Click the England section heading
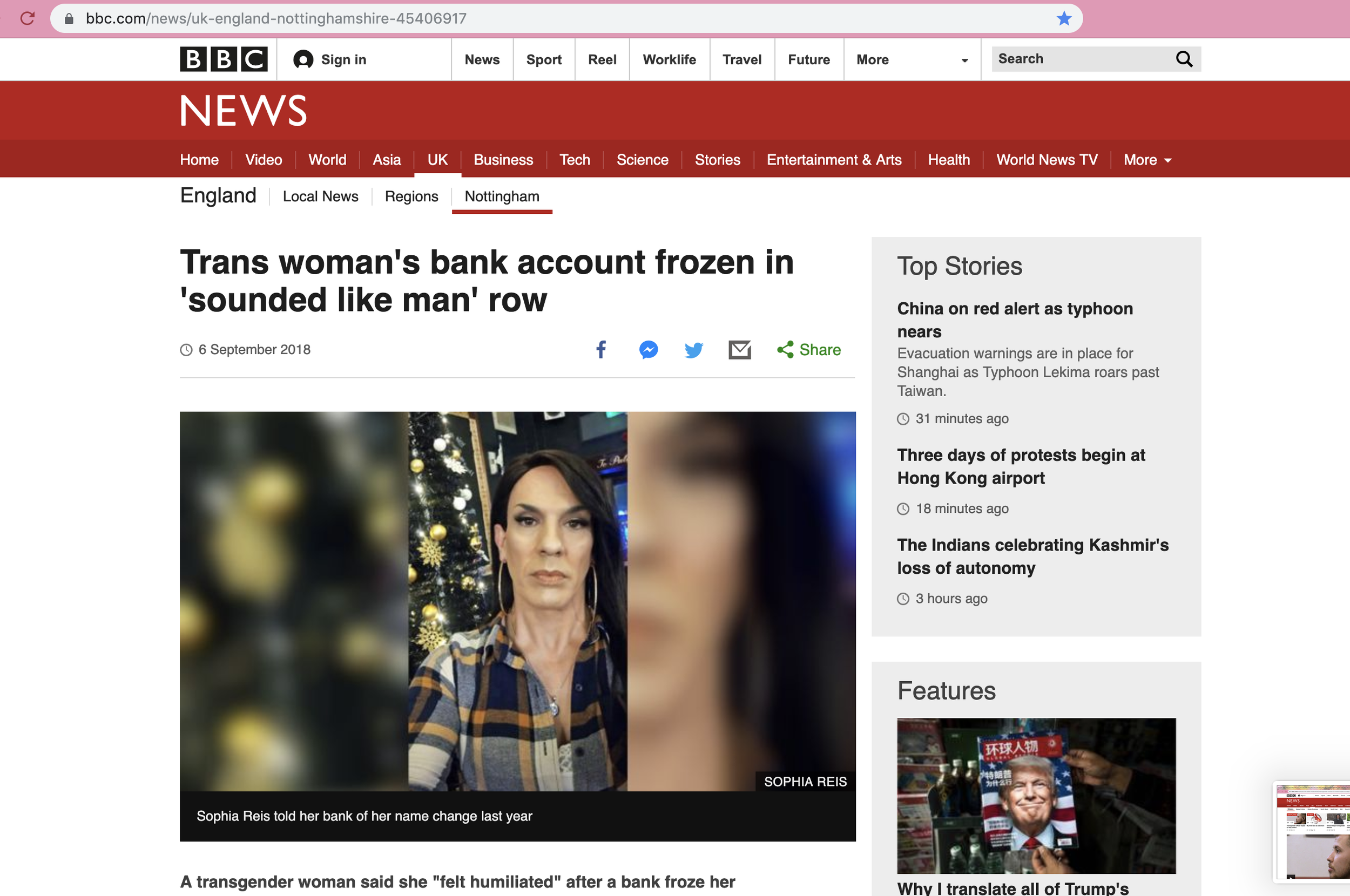1350x896 pixels. pos(218,195)
